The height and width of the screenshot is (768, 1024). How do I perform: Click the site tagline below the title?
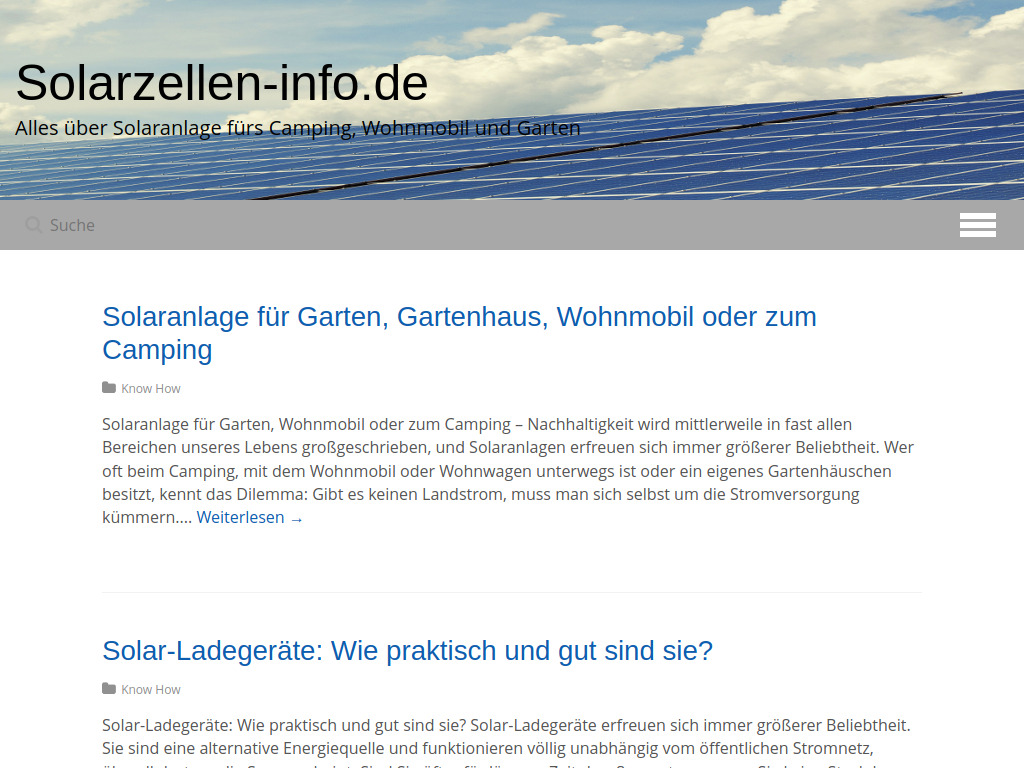[297, 127]
